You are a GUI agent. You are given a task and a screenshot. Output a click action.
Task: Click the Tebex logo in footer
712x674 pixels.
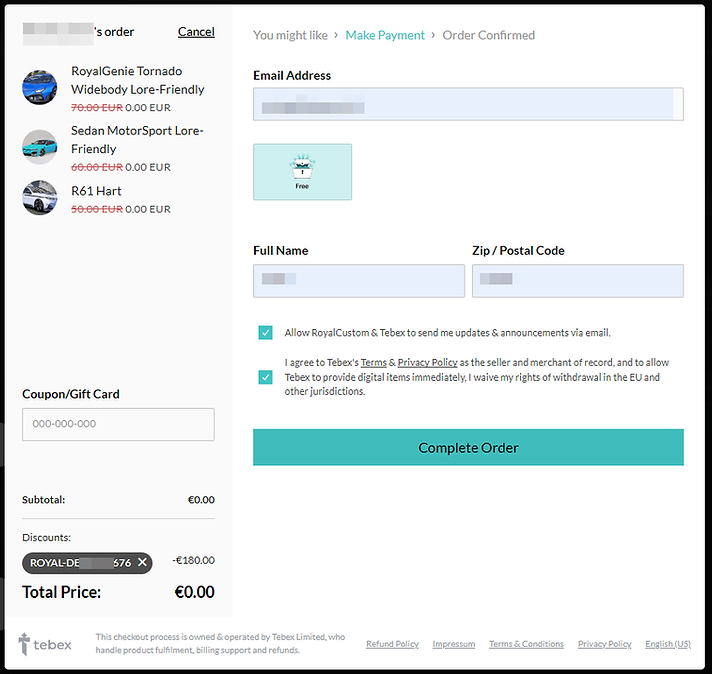click(45, 644)
